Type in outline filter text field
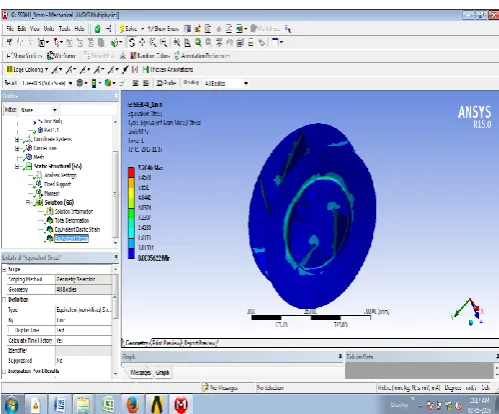499x414 pixels. coord(88,110)
